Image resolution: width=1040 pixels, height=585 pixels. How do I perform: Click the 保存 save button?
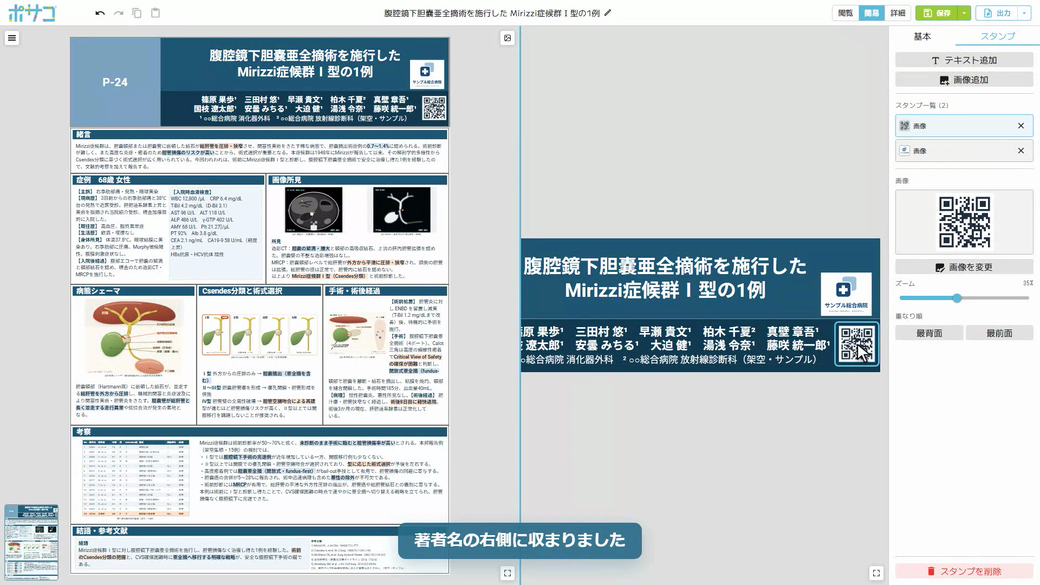coord(937,13)
